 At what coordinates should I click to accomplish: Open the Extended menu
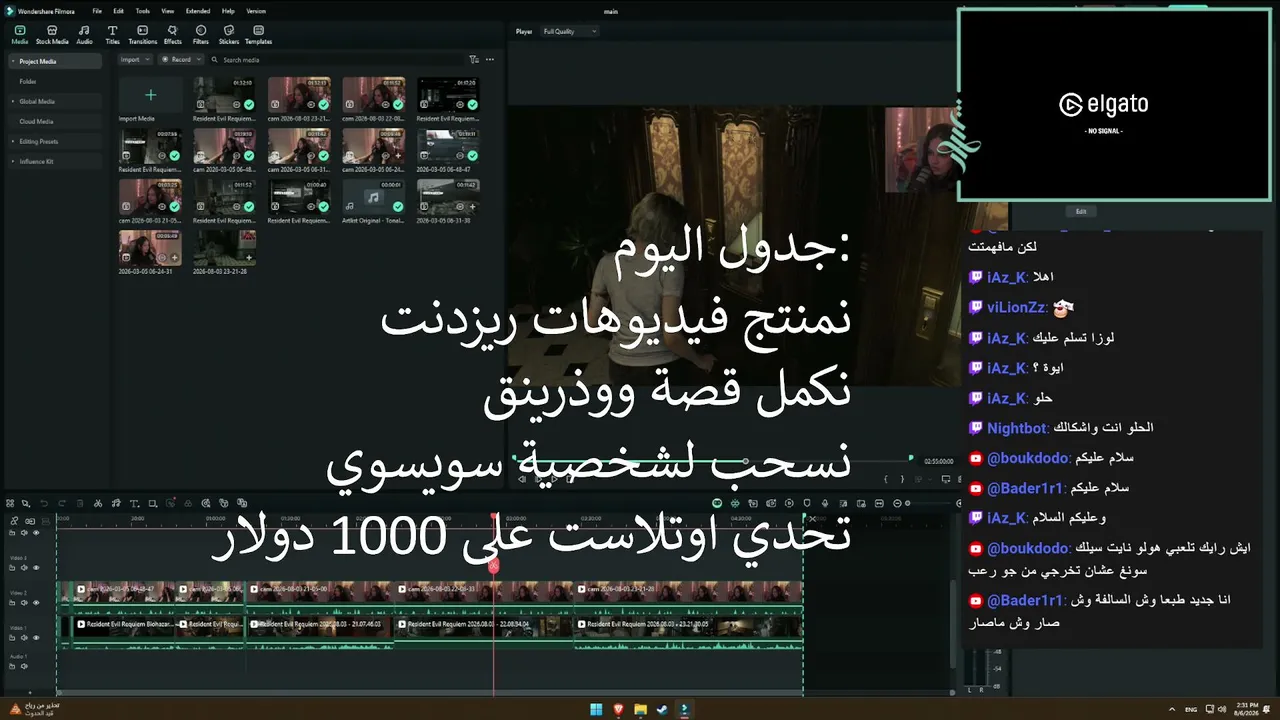coord(198,11)
